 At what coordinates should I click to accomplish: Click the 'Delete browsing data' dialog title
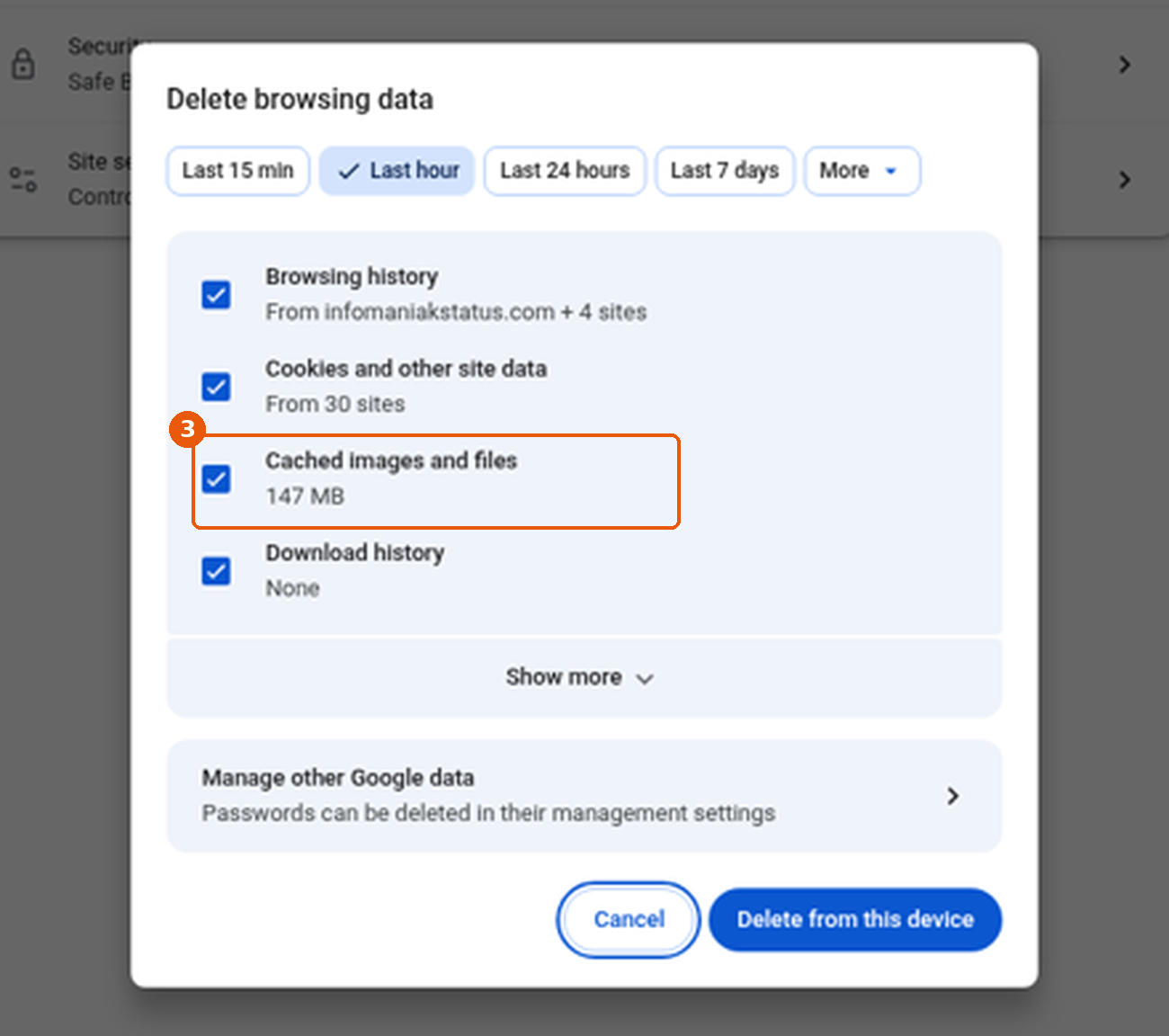tap(299, 99)
